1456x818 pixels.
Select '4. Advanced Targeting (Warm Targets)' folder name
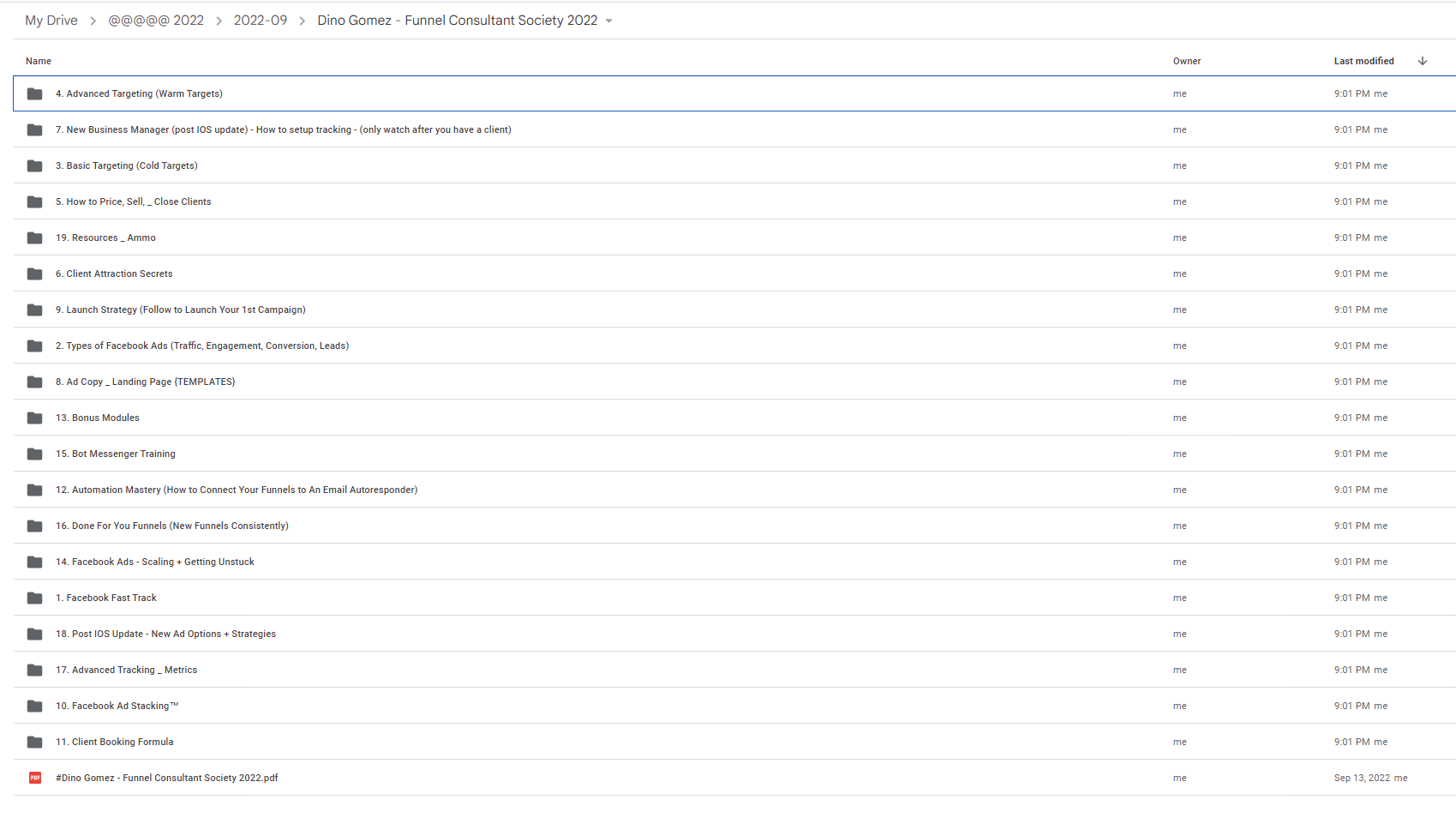[139, 94]
